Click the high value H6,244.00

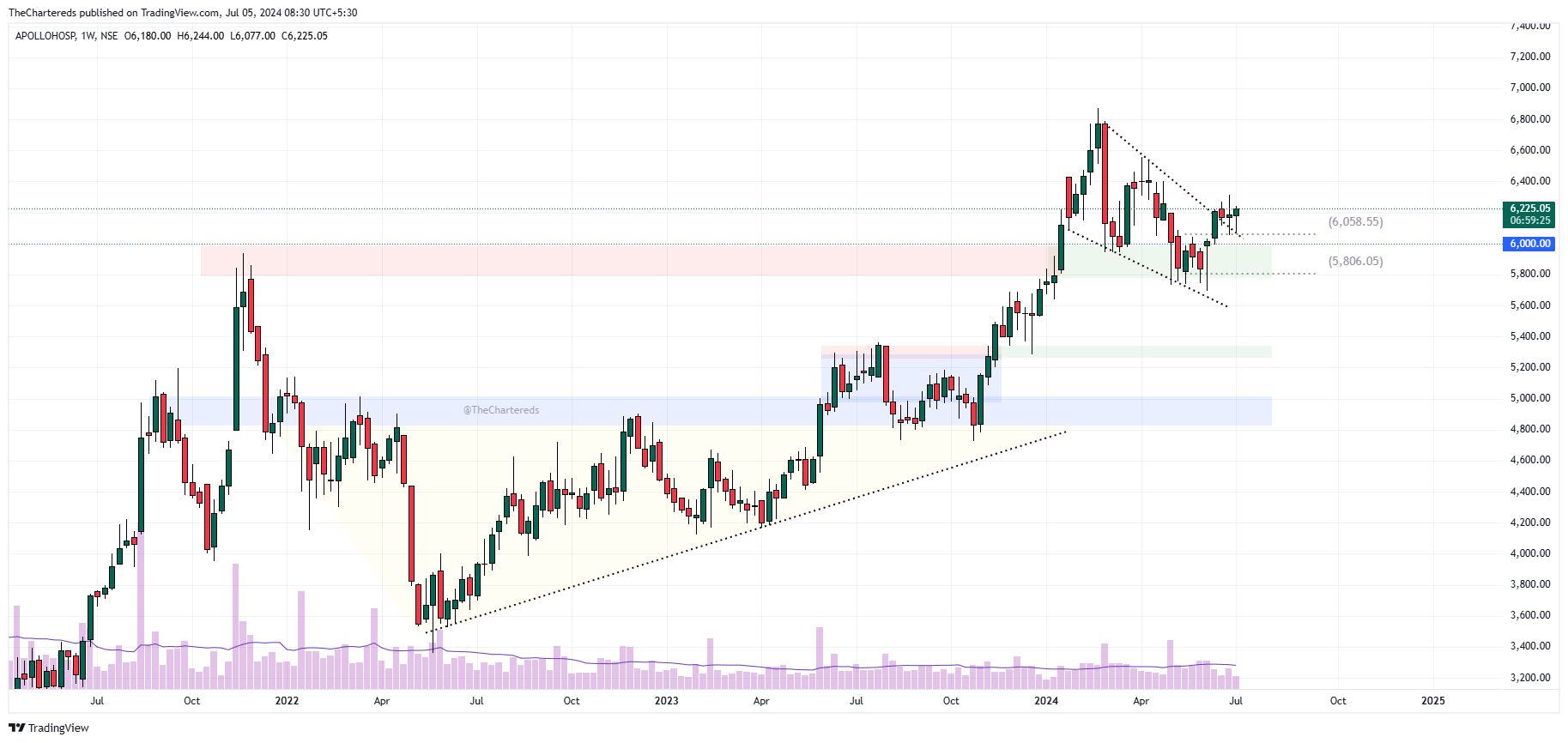coord(201,36)
